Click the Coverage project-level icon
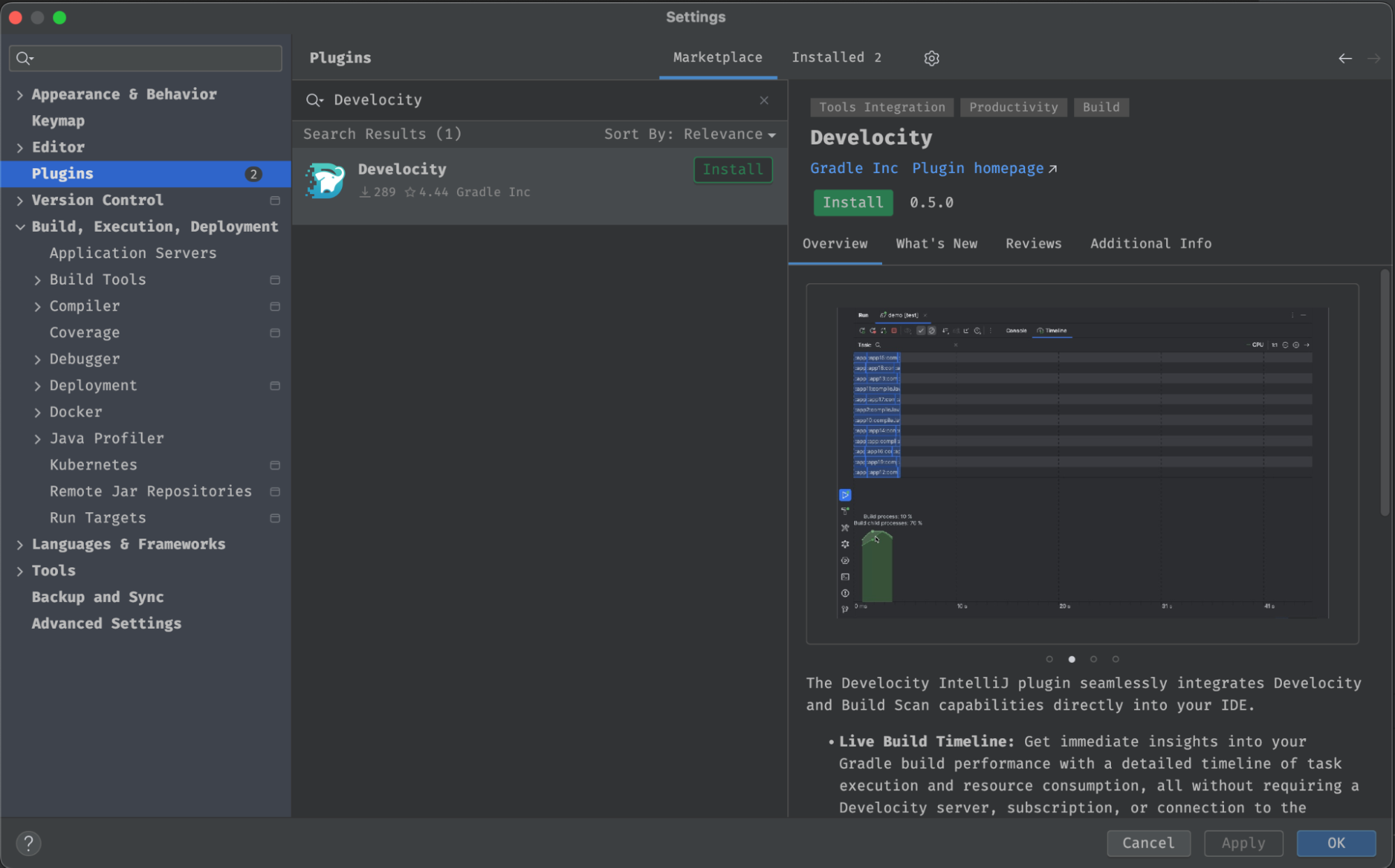Screen dimensions: 1395x868 [275, 333]
